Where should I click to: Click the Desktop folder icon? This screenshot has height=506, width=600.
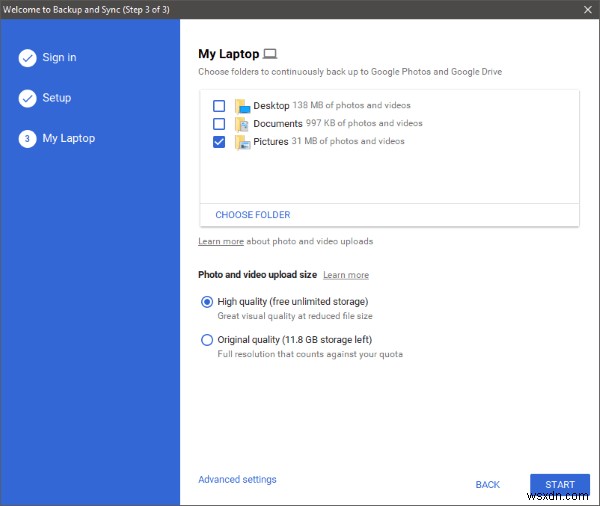coord(242,106)
